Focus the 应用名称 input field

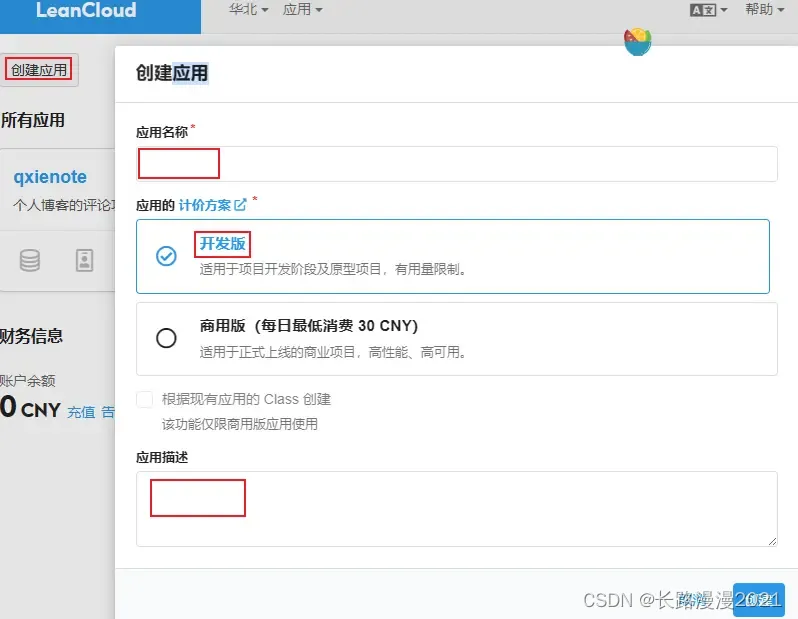pyautogui.click(x=457, y=164)
